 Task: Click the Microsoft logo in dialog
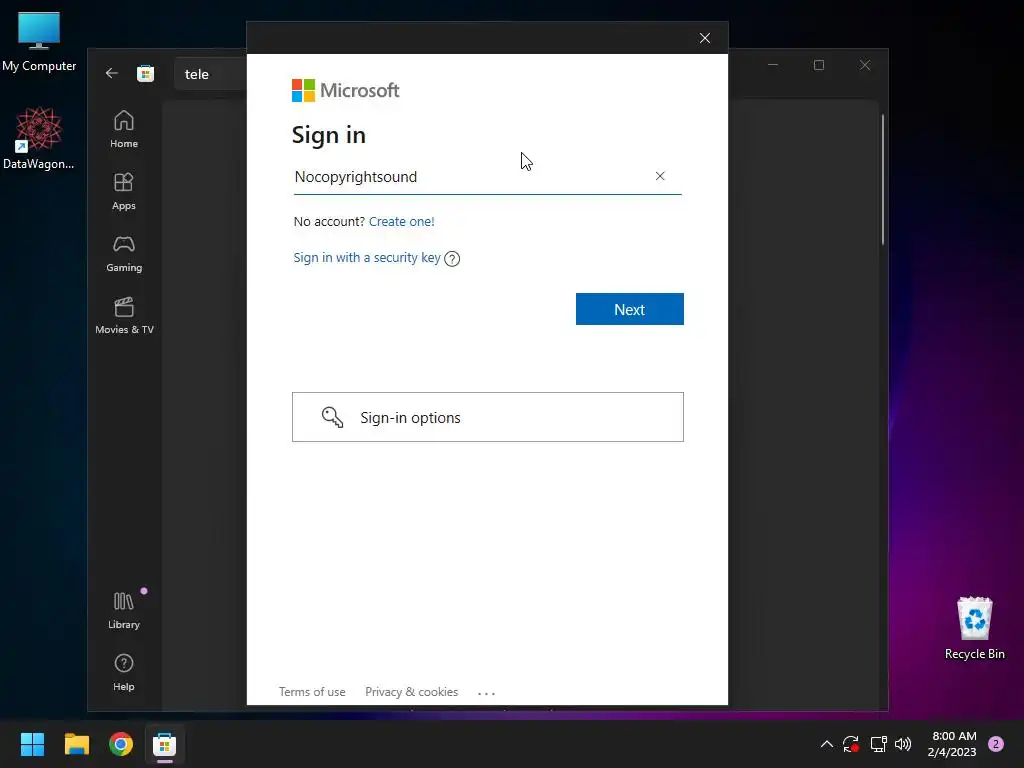[345, 90]
